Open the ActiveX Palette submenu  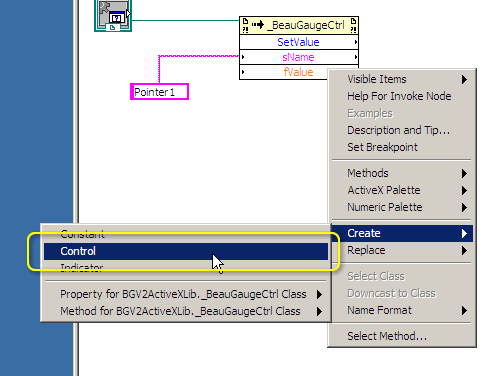coord(402,190)
